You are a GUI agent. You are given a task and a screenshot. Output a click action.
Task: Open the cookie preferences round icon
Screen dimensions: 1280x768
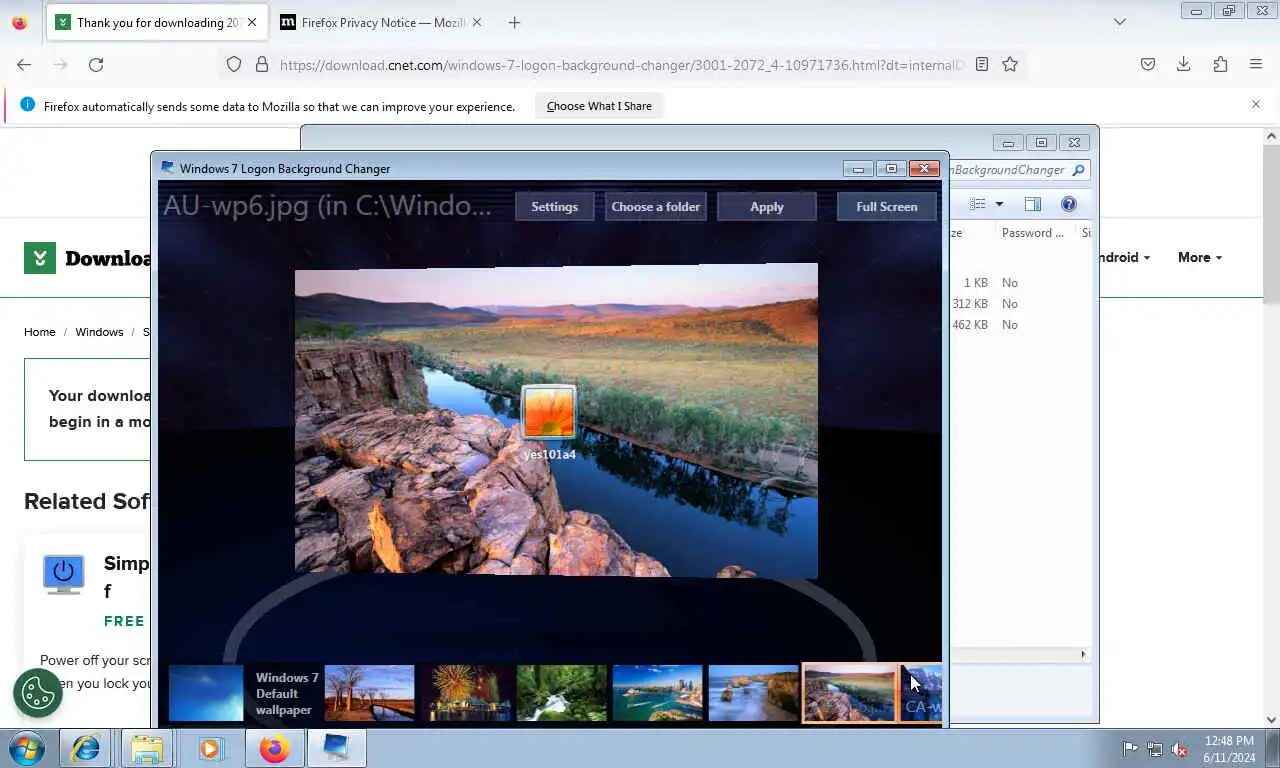tap(38, 692)
